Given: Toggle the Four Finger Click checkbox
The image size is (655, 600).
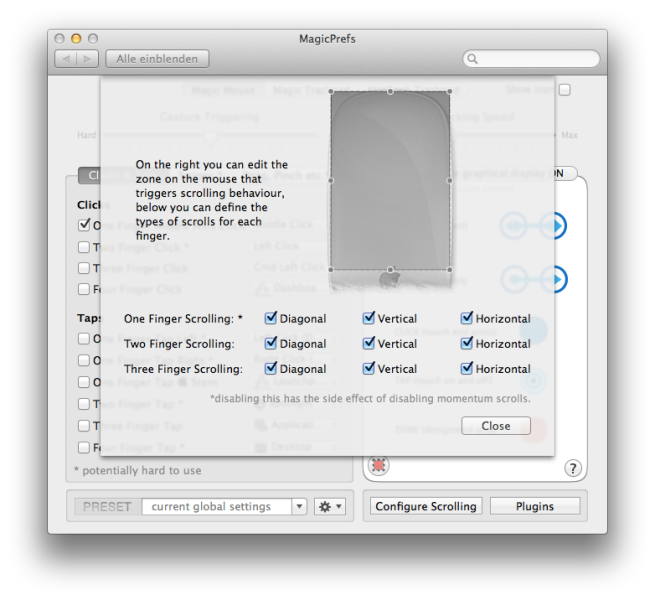Looking at the screenshot, I should click(84, 289).
